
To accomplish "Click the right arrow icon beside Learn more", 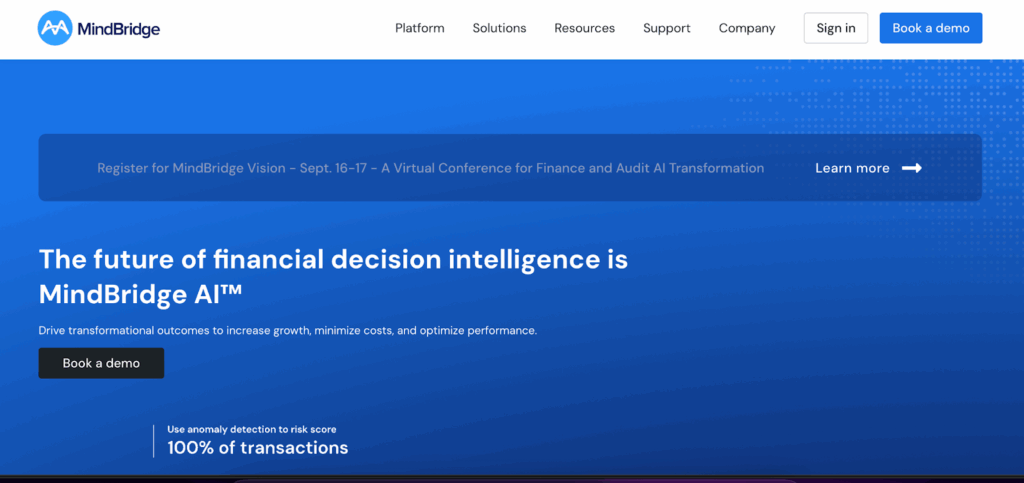I will [911, 168].
